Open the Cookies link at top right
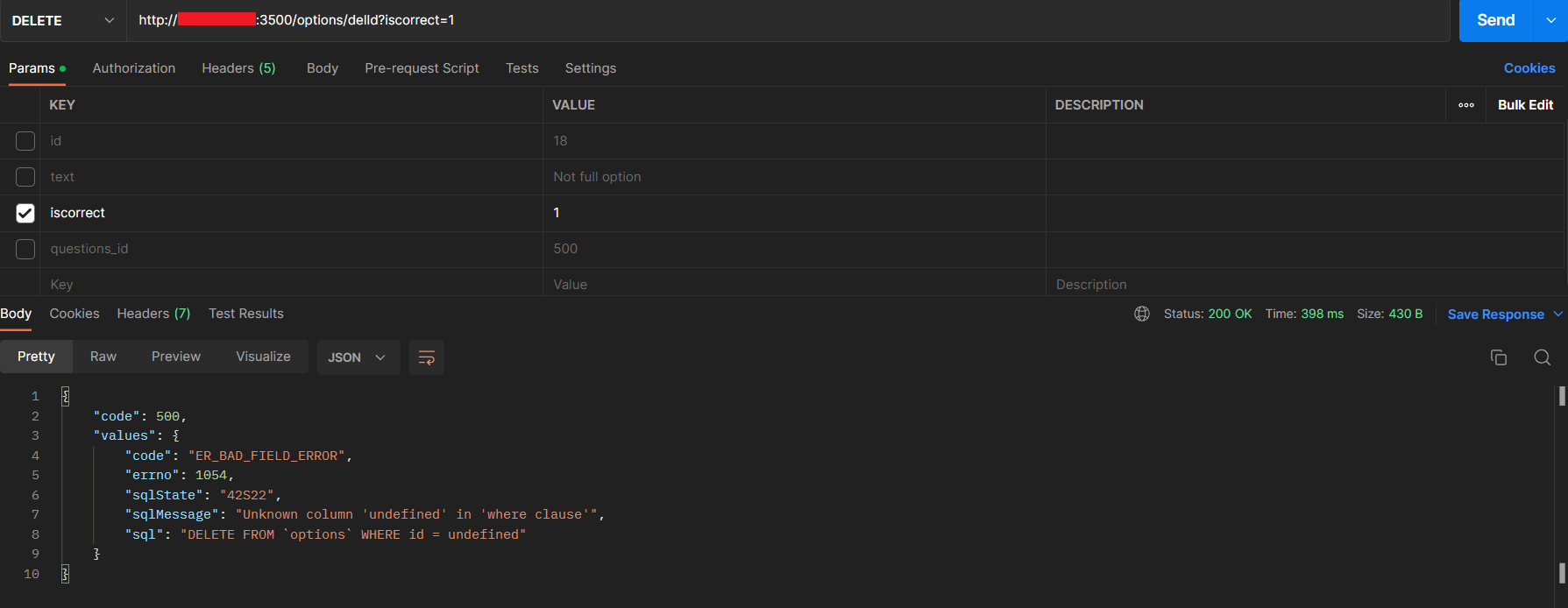 tap(1529, 68)
